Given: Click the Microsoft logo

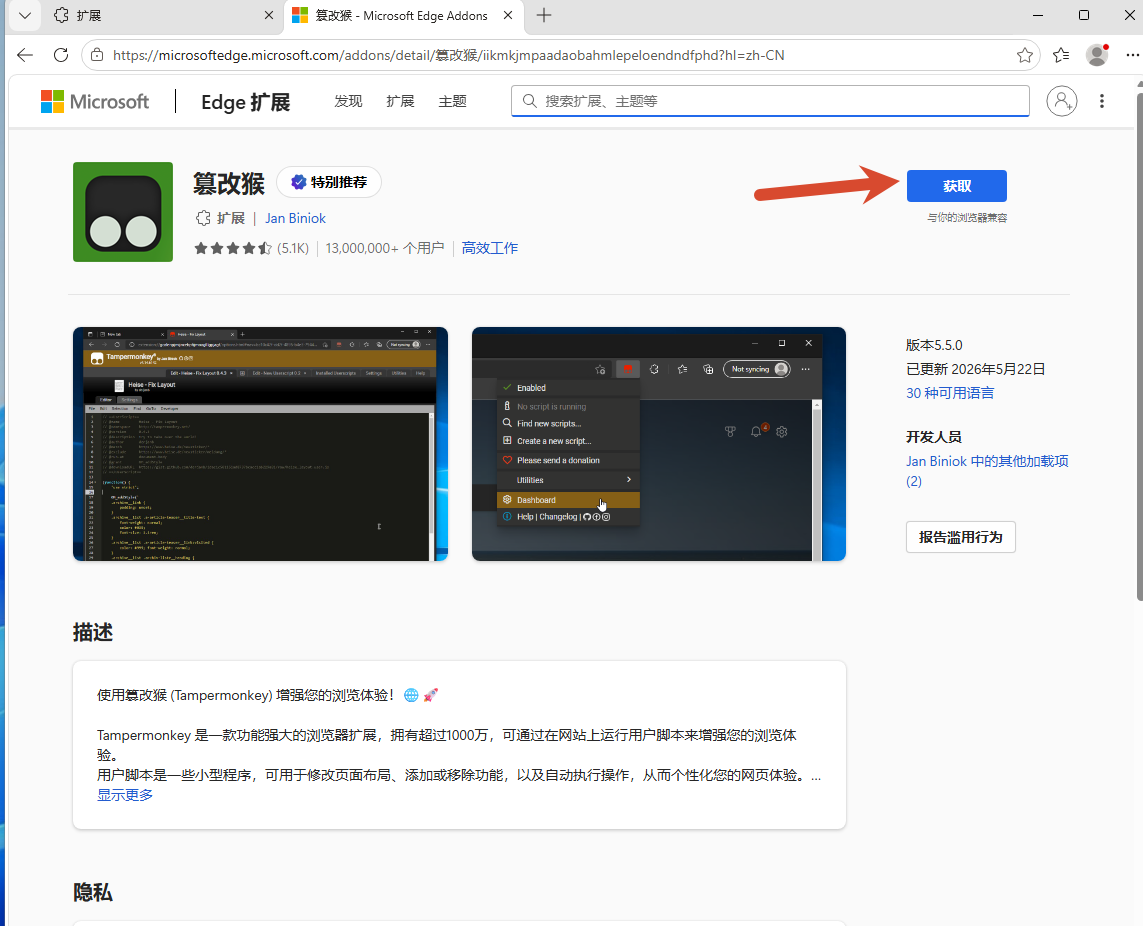Looking at the screenshot, I should pos(95,101).
